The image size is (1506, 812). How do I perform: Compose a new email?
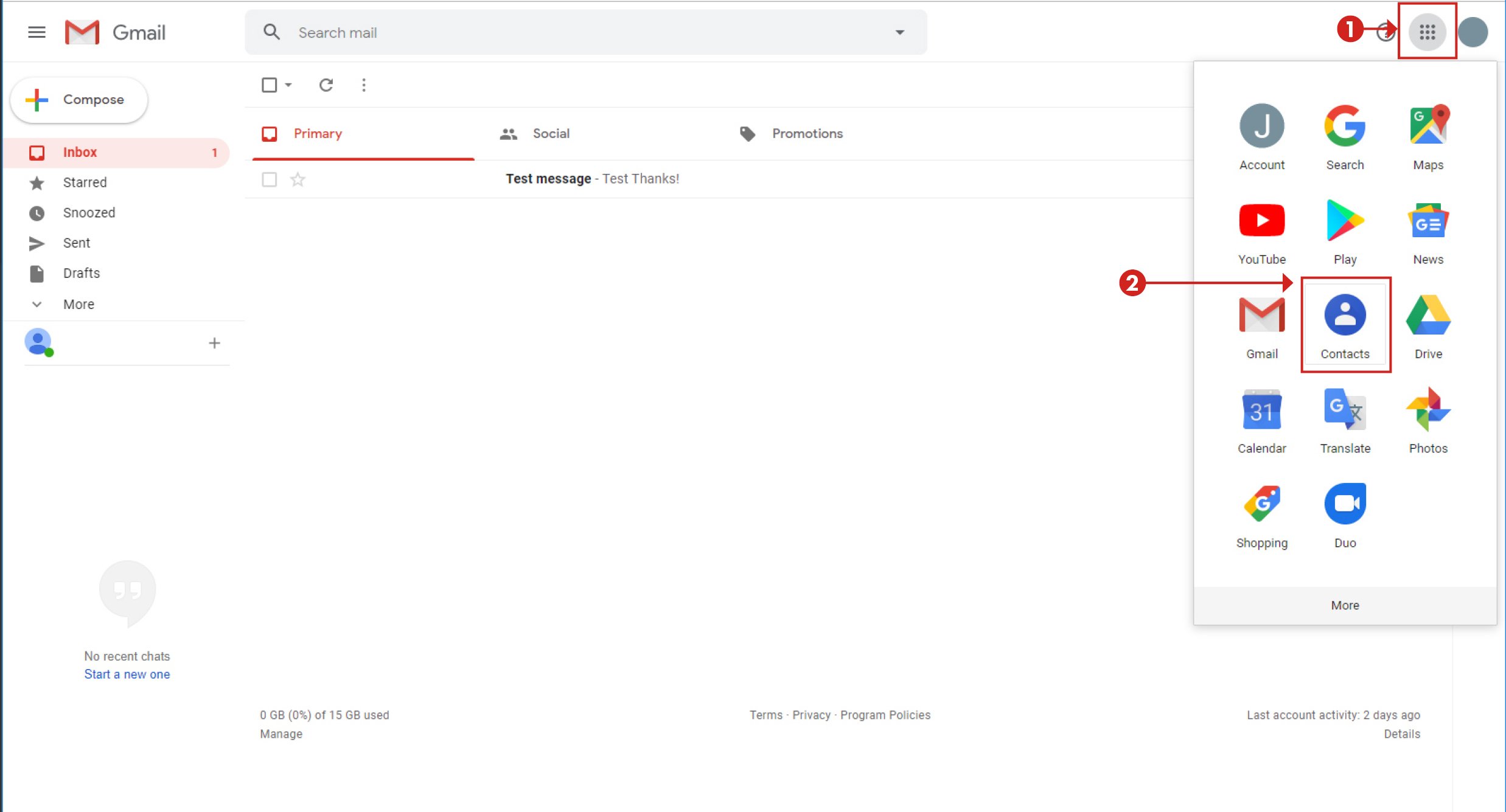pos(79,100)
